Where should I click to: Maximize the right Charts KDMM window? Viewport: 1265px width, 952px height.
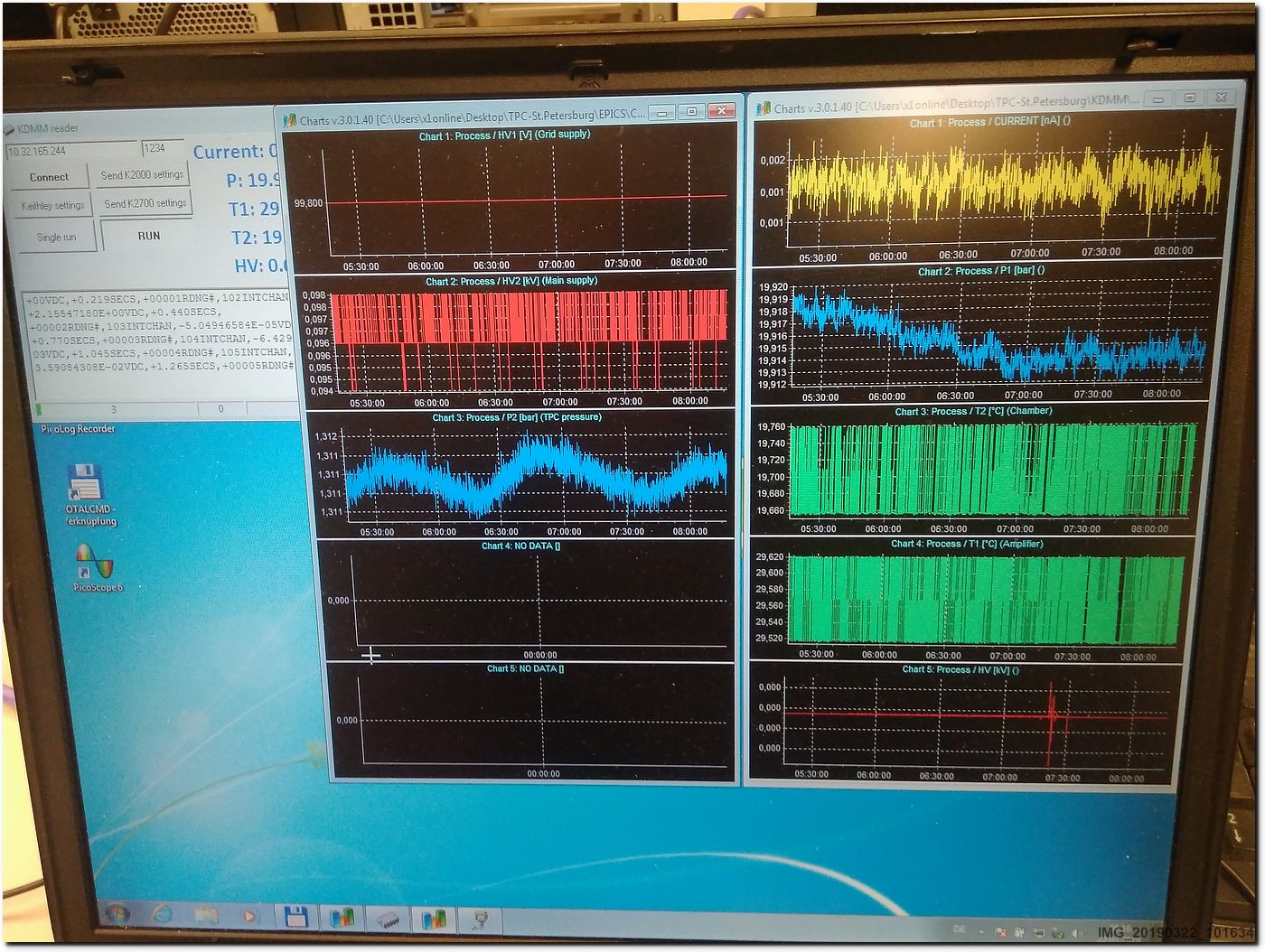pyautogui.click(x=1190, y=98)
